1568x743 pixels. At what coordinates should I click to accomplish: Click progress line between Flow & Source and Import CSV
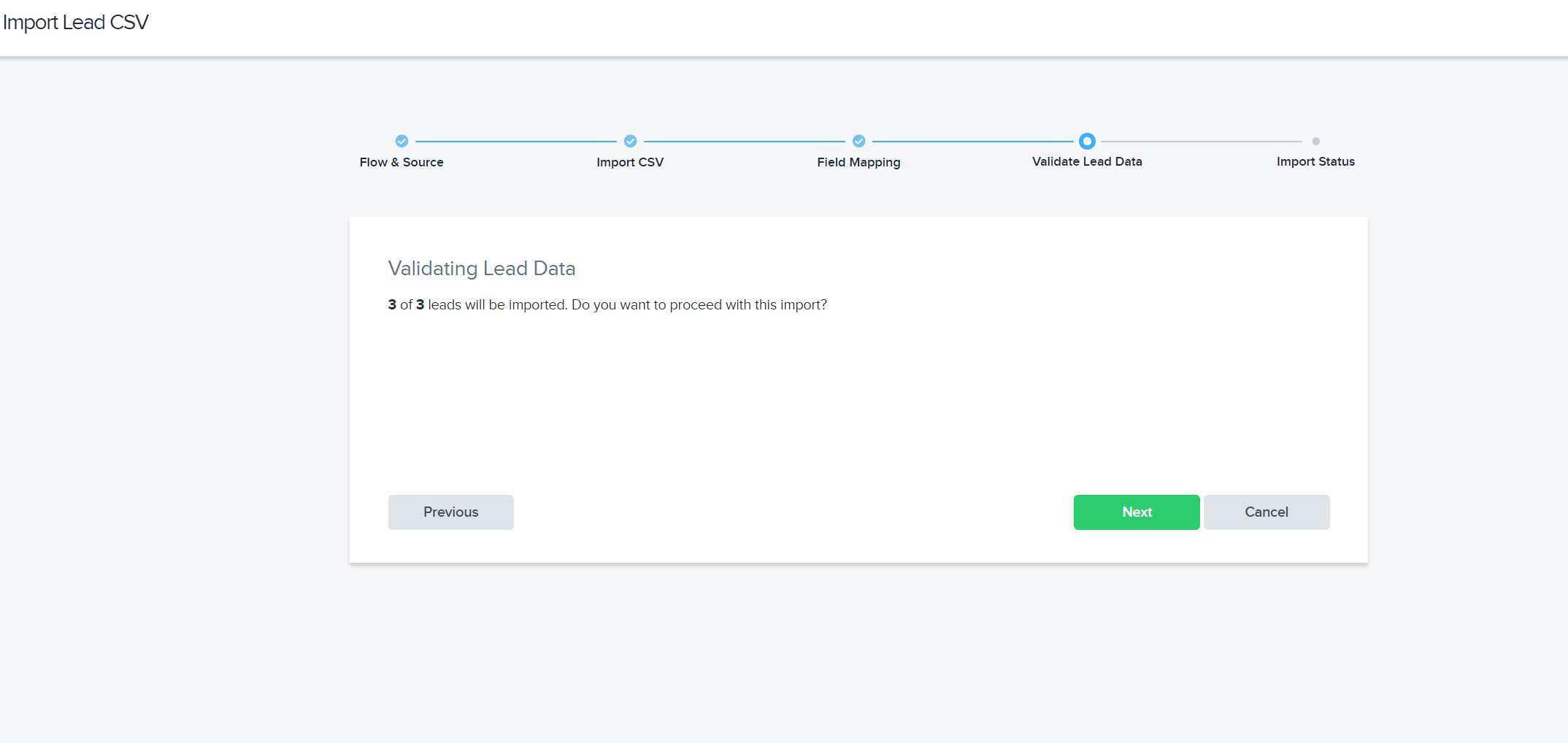(x=515, y=142)
